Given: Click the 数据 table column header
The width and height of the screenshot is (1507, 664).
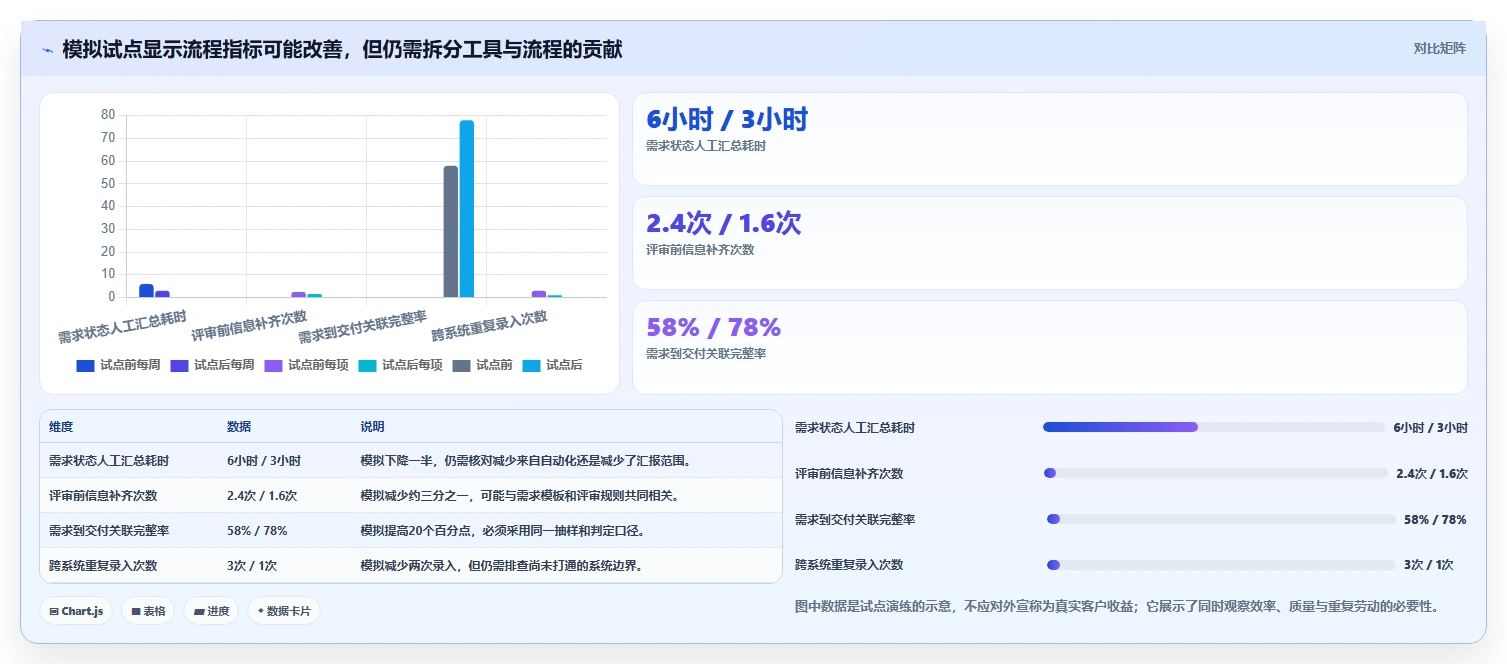Looking at the screenshot, I should click(239, 427).
